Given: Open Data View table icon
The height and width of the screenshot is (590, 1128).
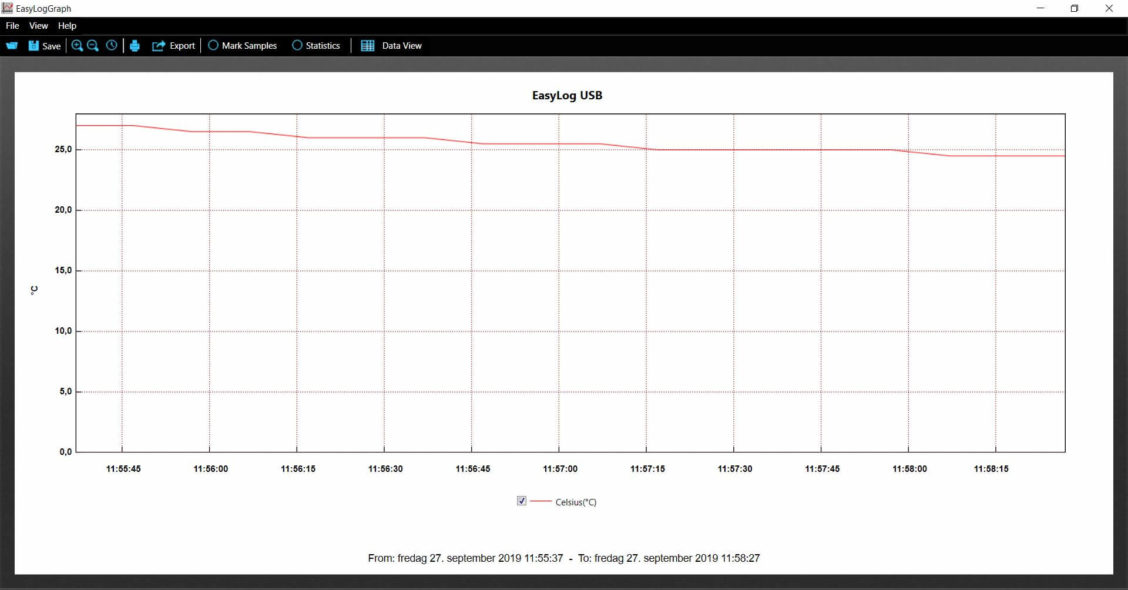Looking at the screenshot, I should pyautogui.click(x=368, y=46).
